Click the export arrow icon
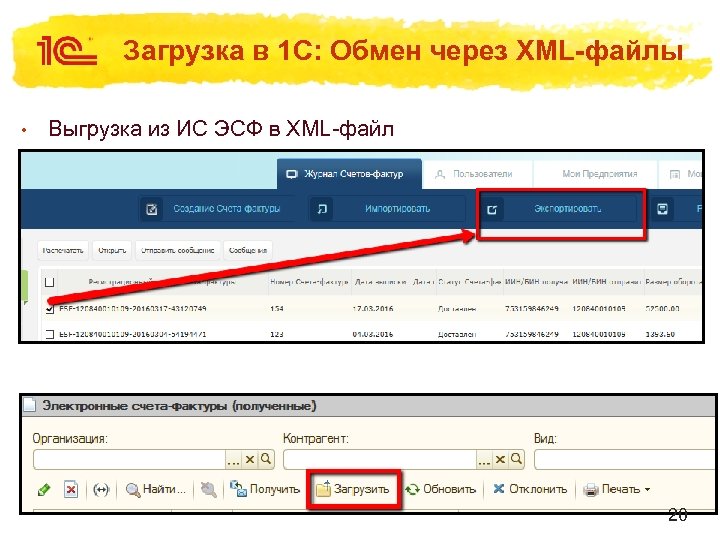 (x=492, y=210)
